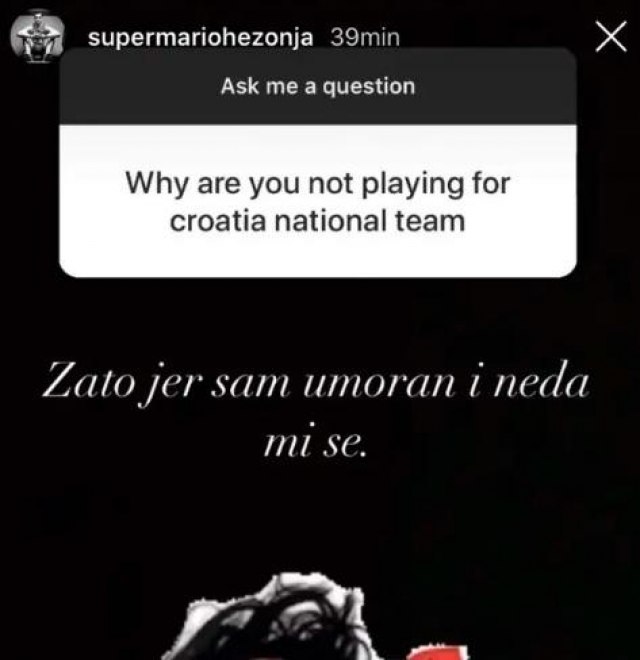The image size is (640, 660).
Task: Tap the 'mi se.' answer text
Action: [x=315, y=444]
